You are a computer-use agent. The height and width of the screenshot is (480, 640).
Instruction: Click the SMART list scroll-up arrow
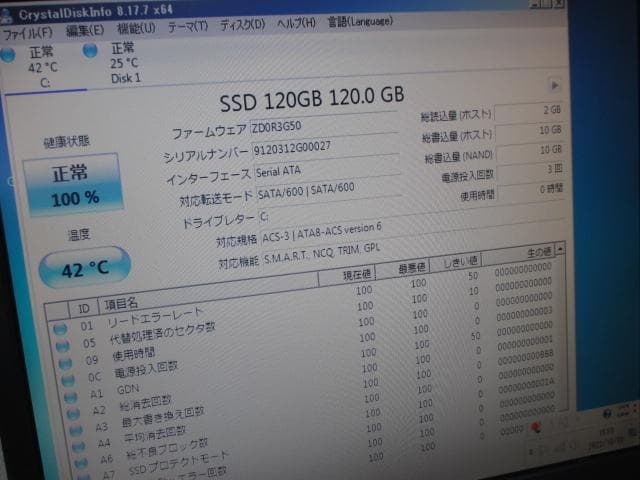click(560, 248)
